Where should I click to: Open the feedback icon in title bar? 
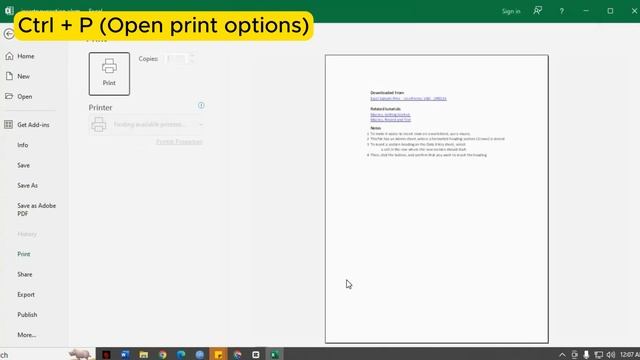click(538, 11)
